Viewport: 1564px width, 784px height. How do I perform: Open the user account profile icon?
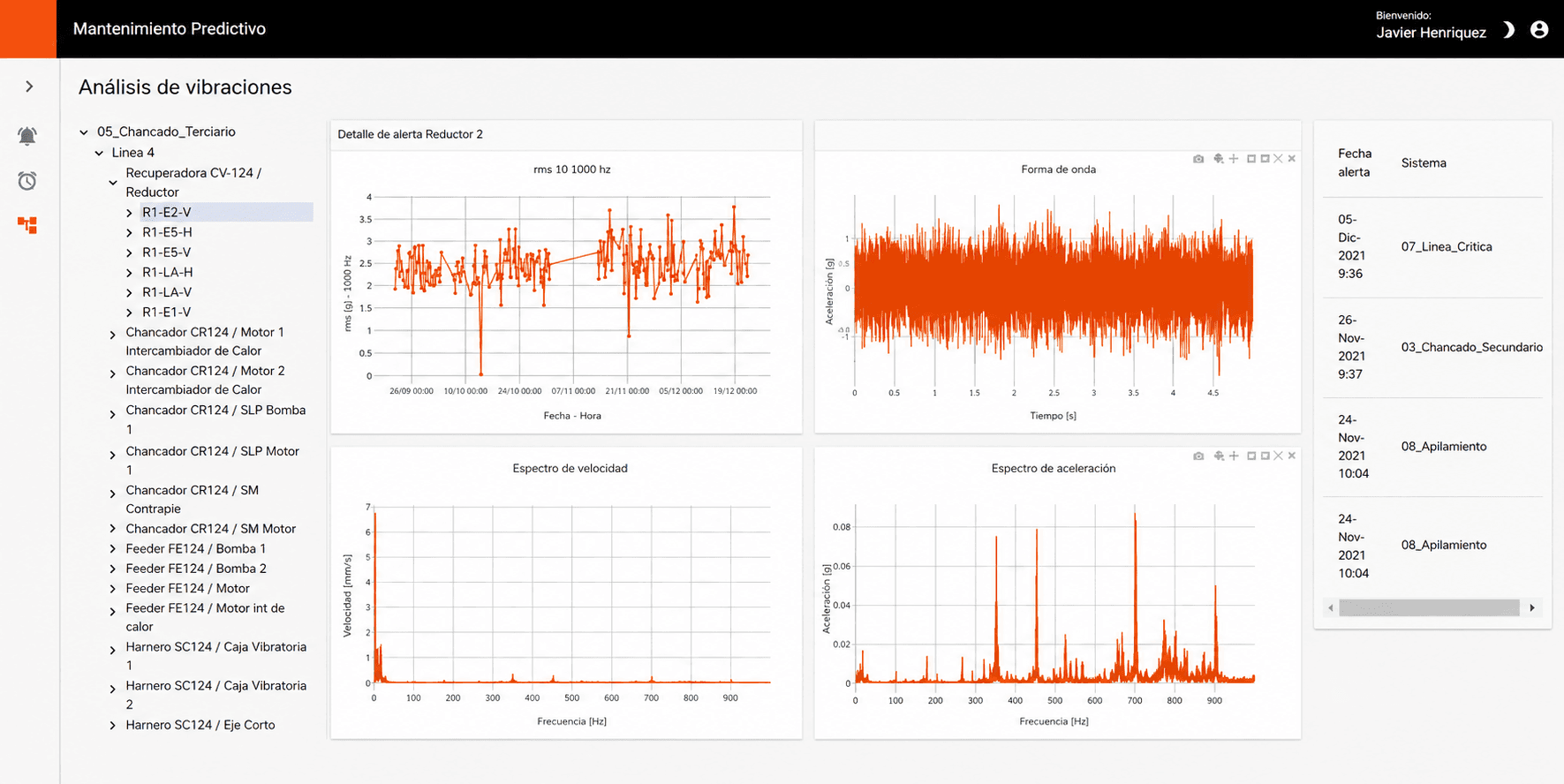1539,30
